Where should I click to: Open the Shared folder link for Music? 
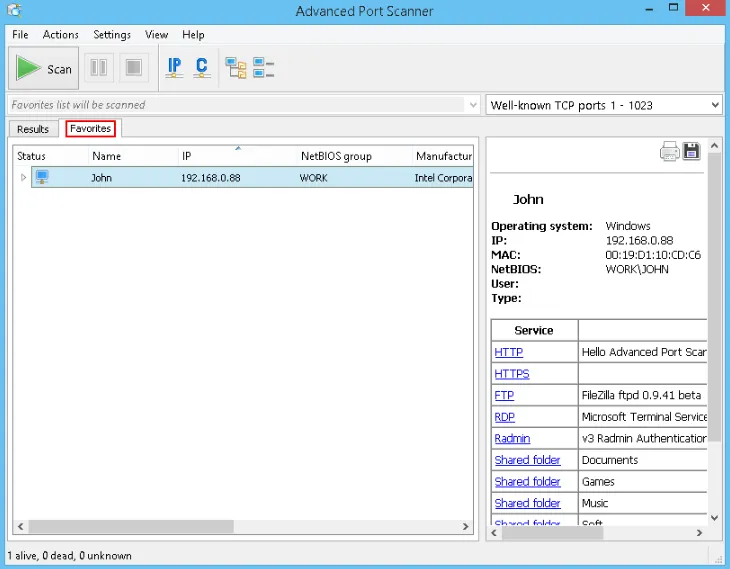[x=527, y=503]
